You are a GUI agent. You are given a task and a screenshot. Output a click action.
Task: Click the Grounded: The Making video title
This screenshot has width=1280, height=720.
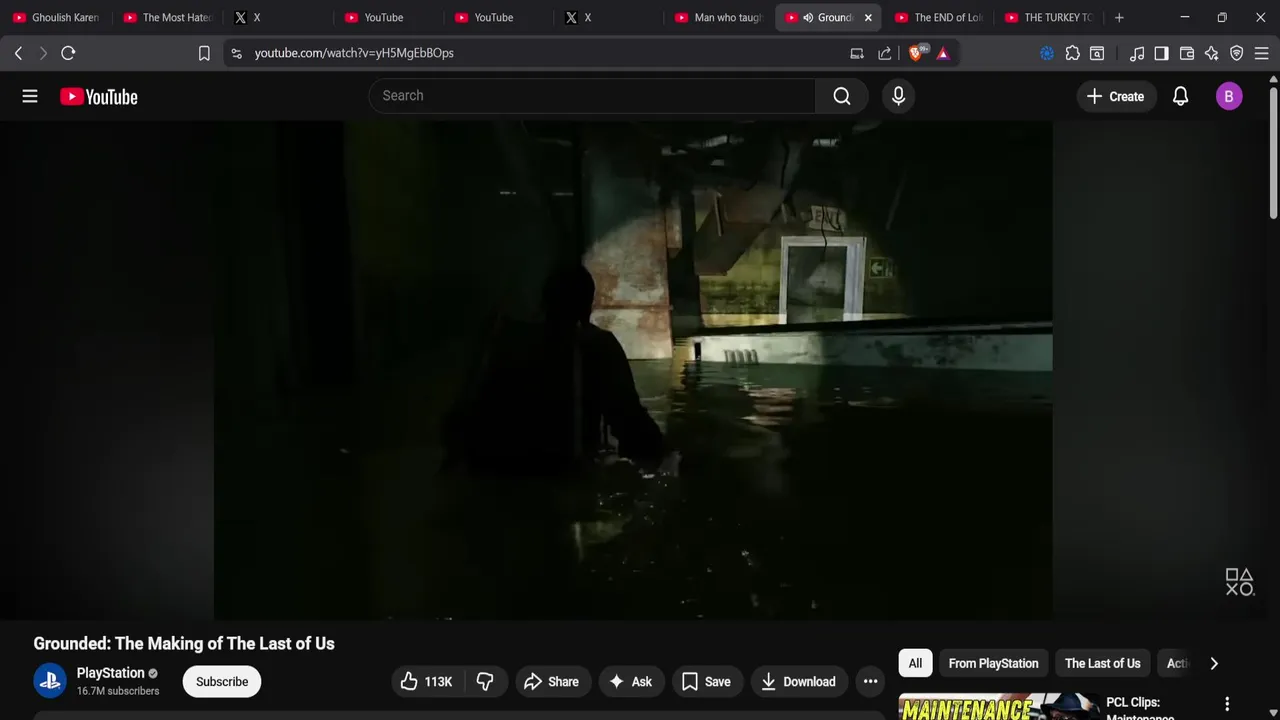click(184, 643)
